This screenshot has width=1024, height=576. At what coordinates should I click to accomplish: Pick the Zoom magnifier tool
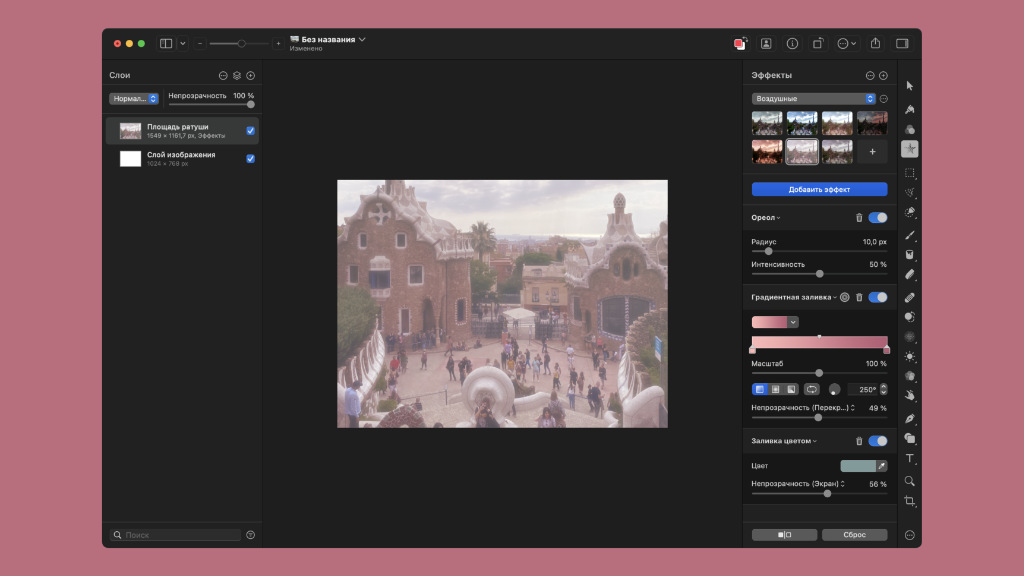coord(910,480)
